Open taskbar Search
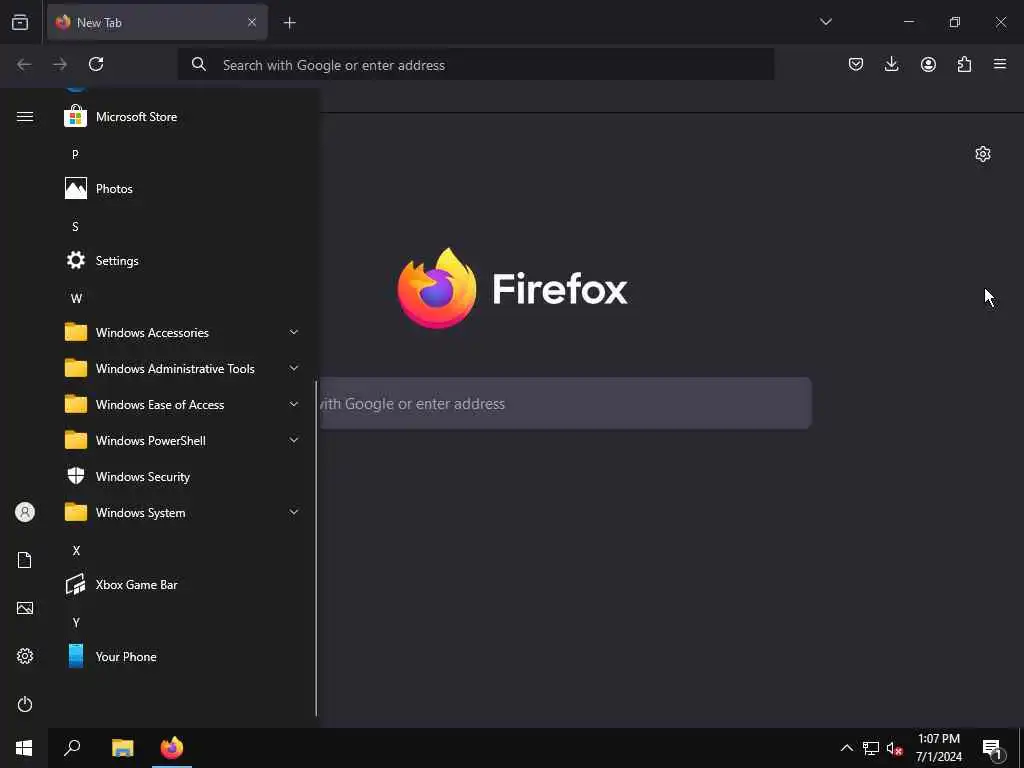Screen dimensions: 1024x768 [x=72, y=748]
